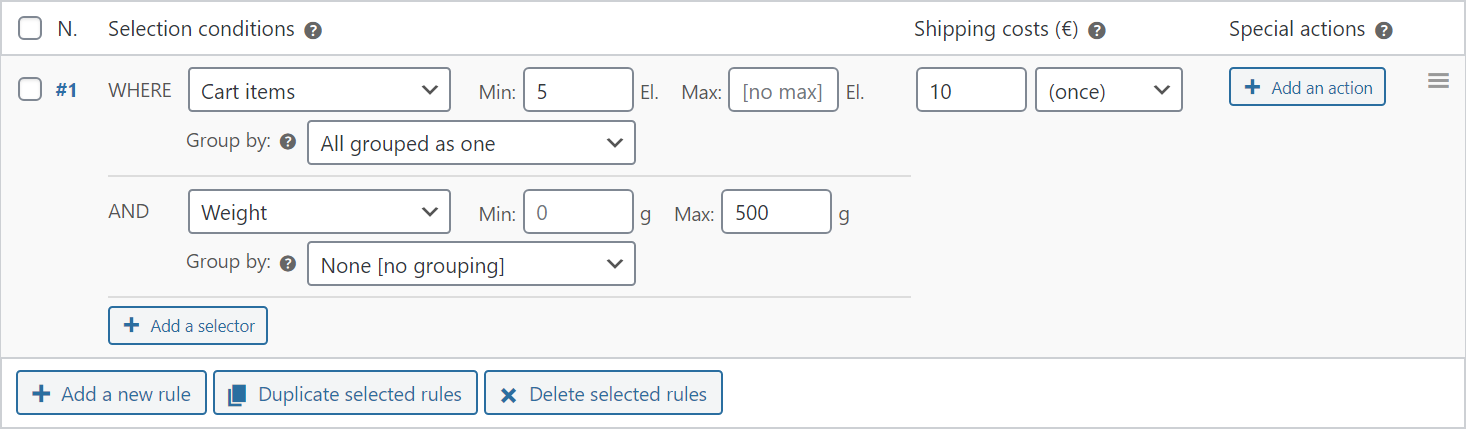The width and height of the screenshot is (1466, 429).
Task: Expand the None [no grouping] dropdown
Action: pos(471,264)
